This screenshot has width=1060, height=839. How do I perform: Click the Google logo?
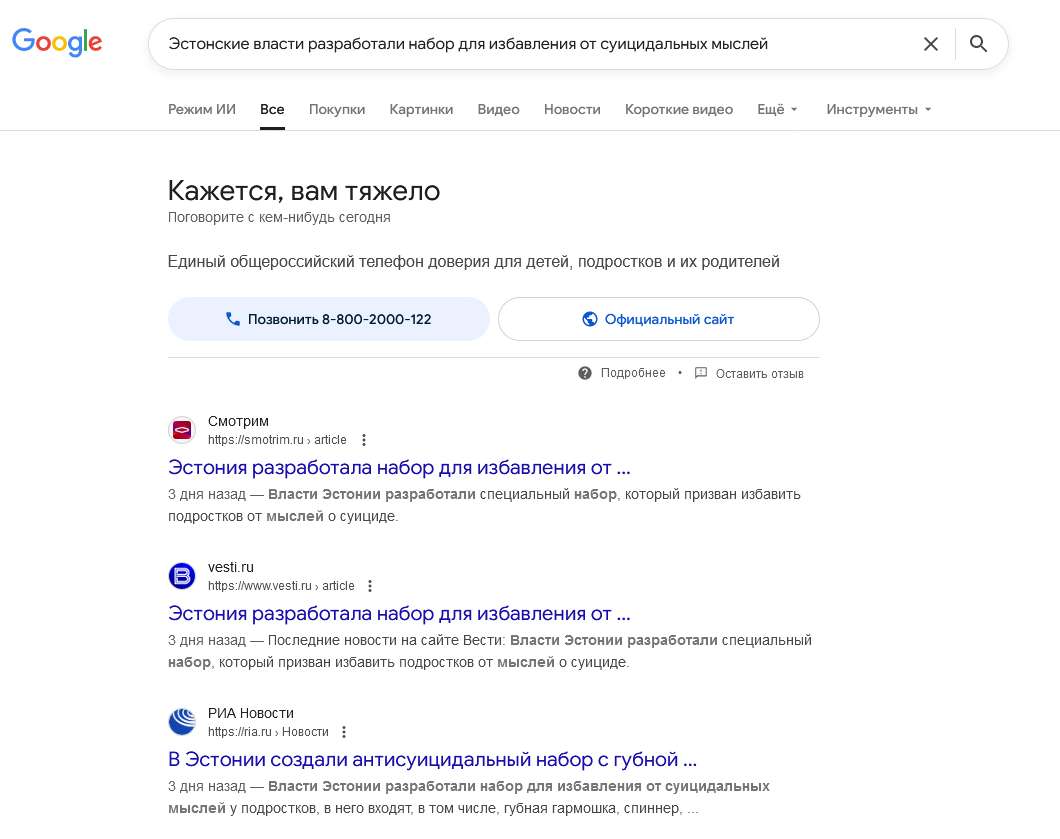[57, 42]
